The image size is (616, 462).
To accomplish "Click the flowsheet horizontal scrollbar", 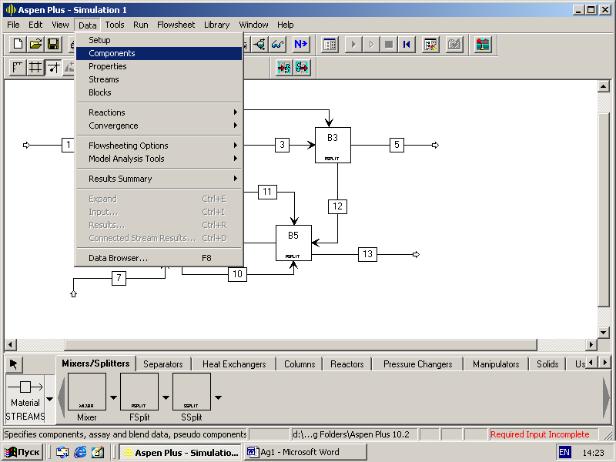I will coord(300,345).
